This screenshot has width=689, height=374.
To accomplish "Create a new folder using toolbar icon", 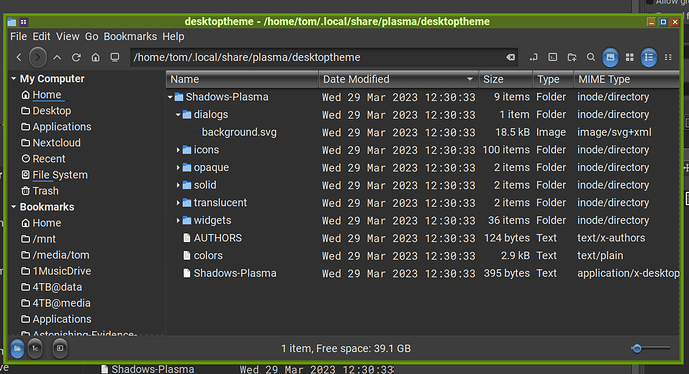I will 572,57.
